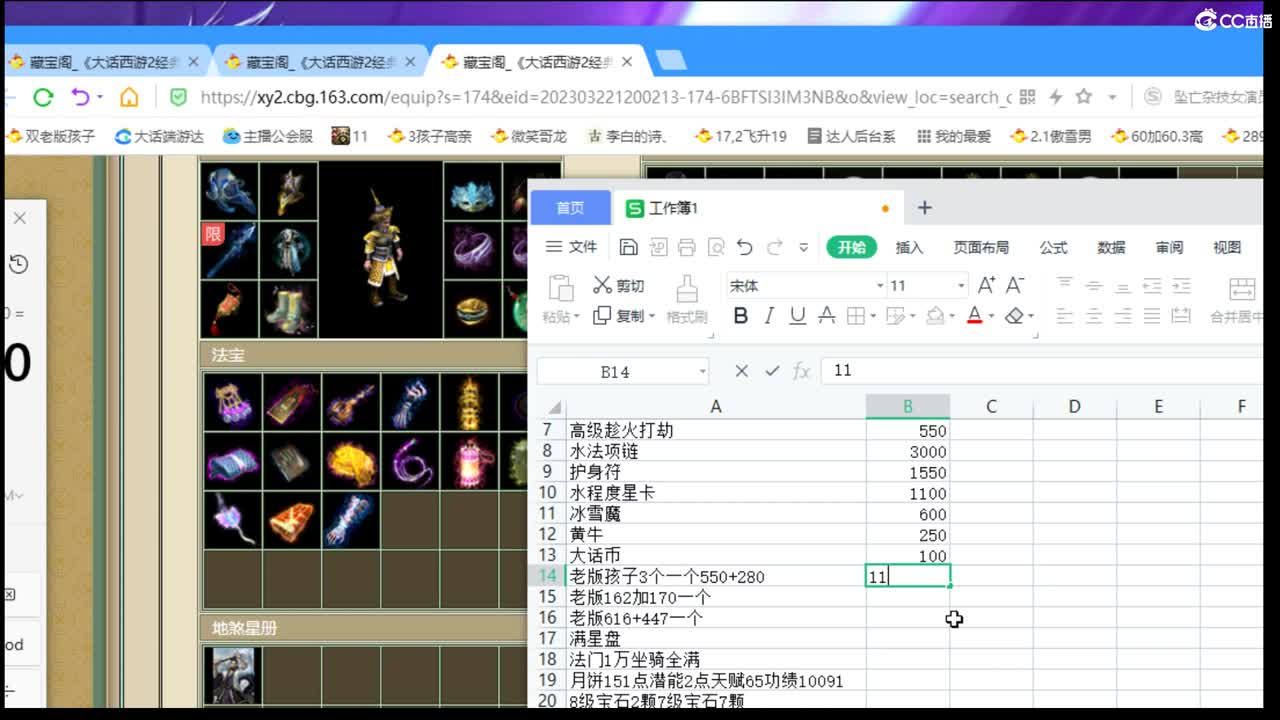Toggle italic formatting
Image resolution: width=1280 pixels, height=720 pixels.
coord(769,316)
